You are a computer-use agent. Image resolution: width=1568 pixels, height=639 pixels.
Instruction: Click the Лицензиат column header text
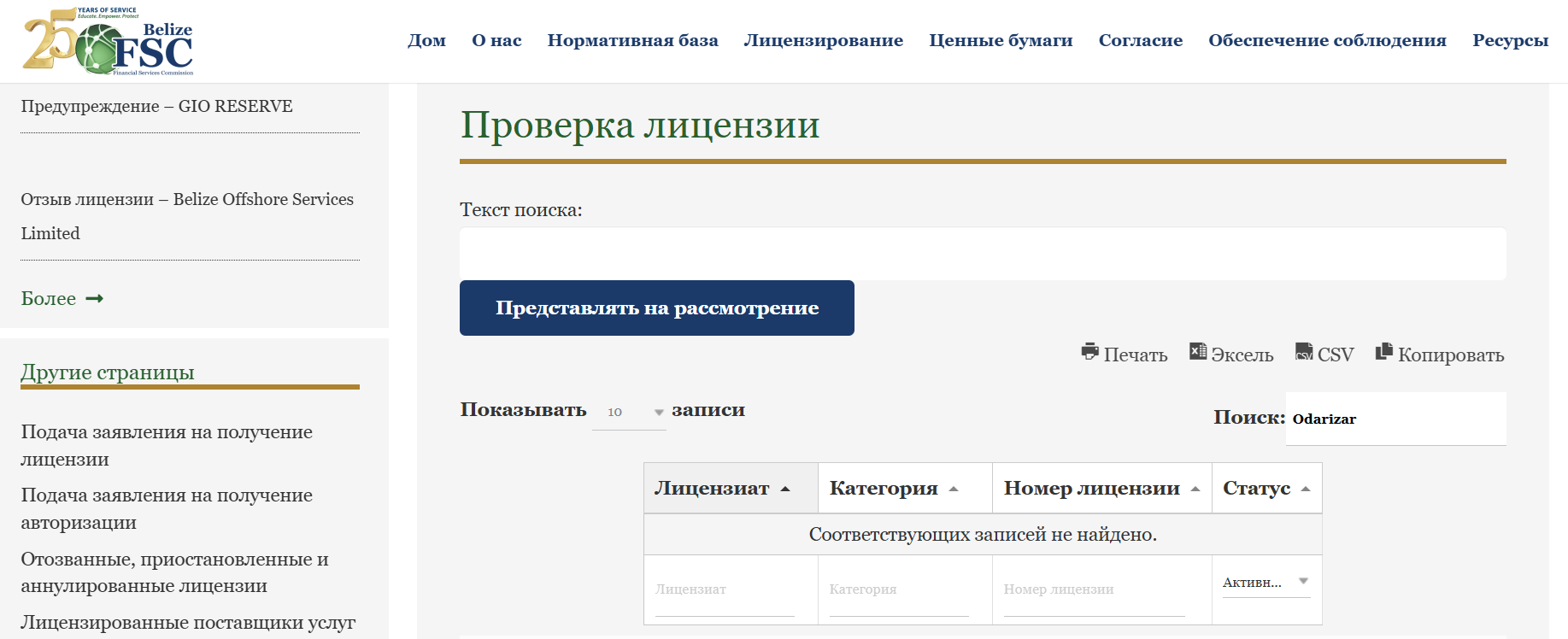click(712, 488)
